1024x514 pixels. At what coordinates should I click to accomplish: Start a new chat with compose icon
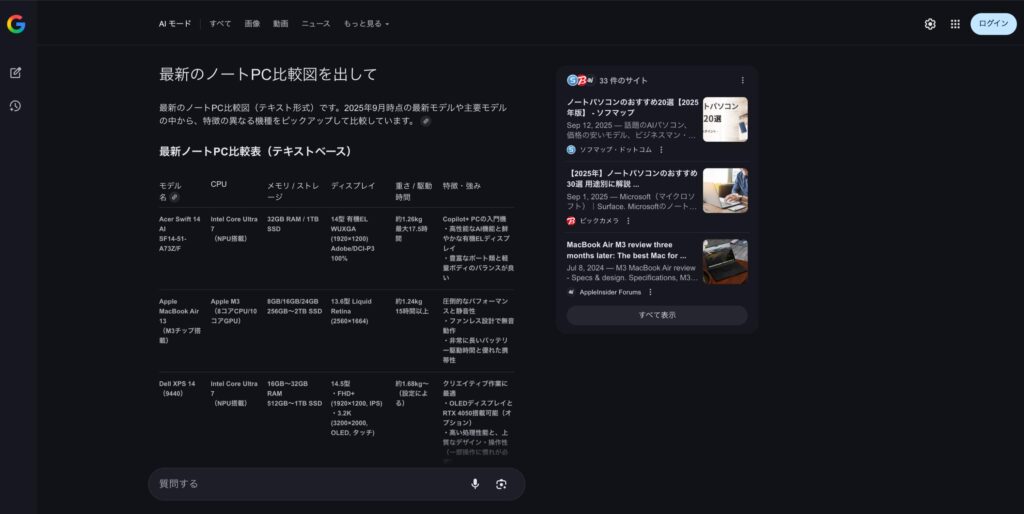pyautogui.click(x=16, y=73)
